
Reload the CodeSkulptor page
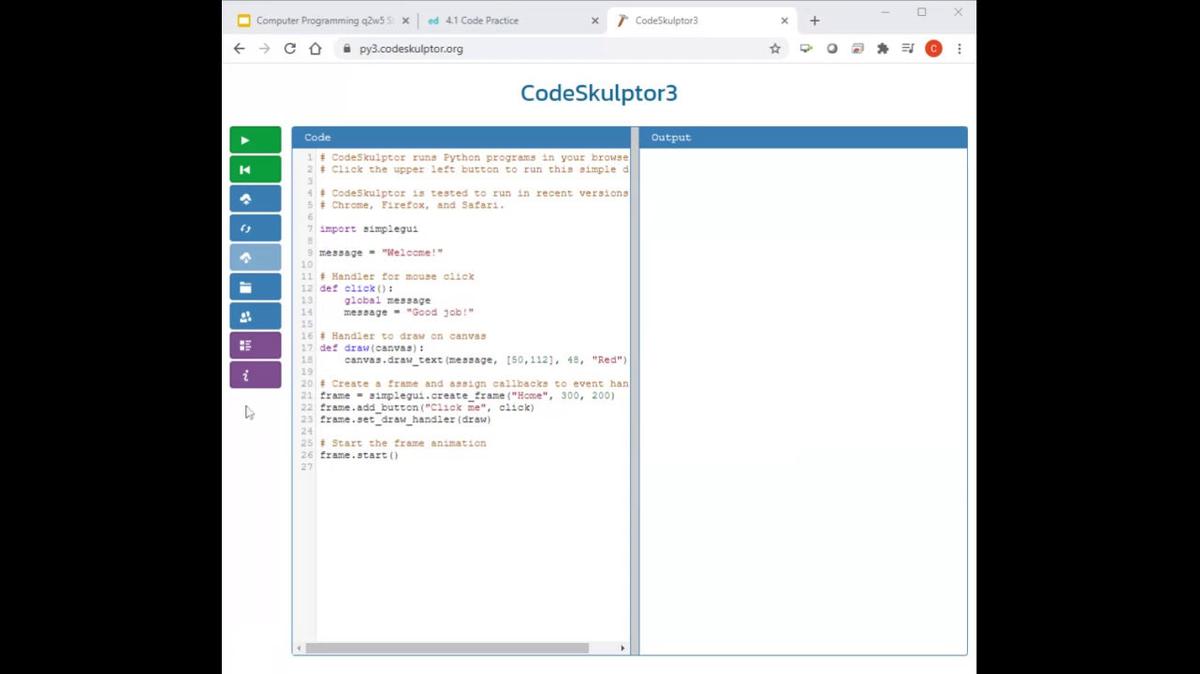coord(290,48)
